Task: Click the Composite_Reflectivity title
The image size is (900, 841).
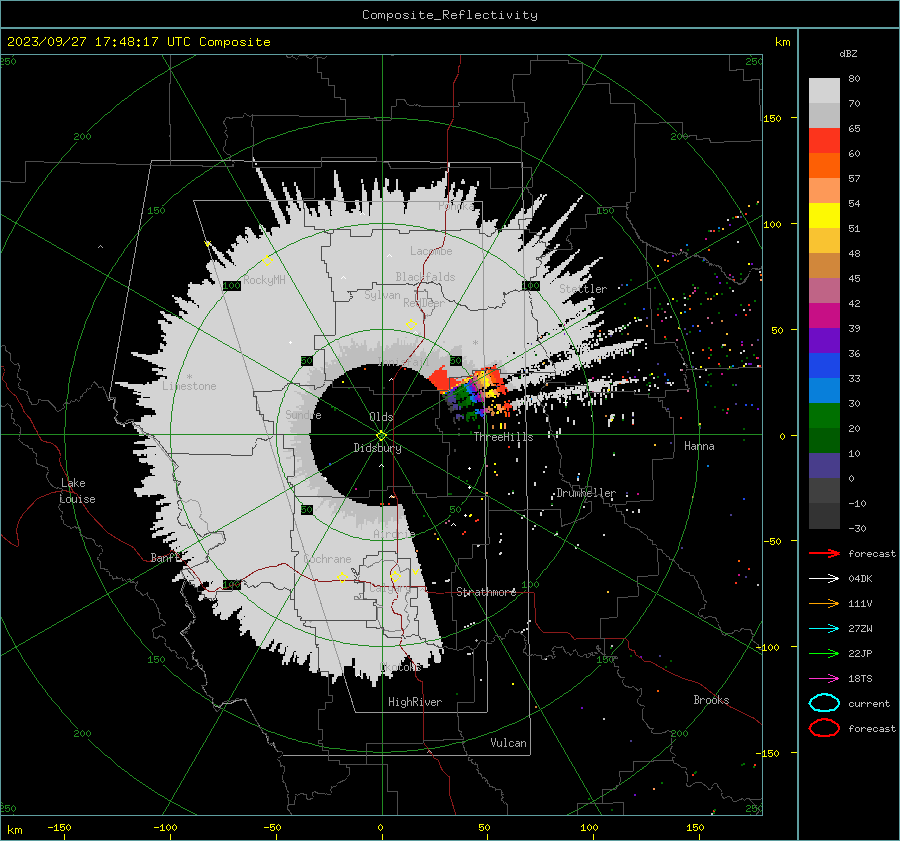Action: click(449, 15)
